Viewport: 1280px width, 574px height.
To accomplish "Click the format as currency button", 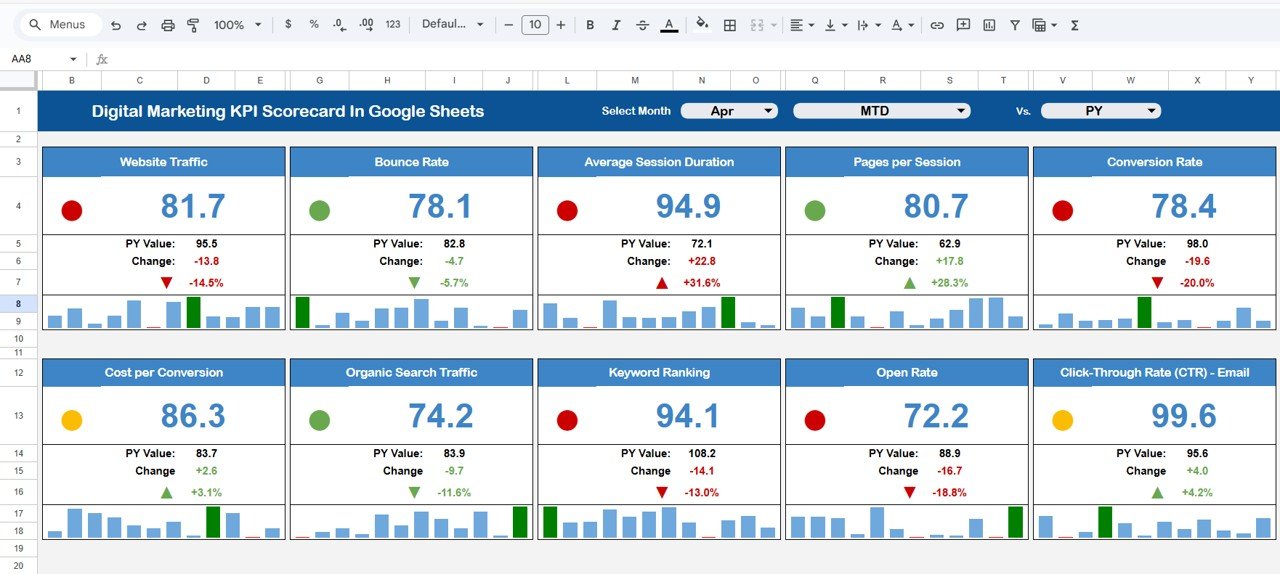I will point(289,25).
